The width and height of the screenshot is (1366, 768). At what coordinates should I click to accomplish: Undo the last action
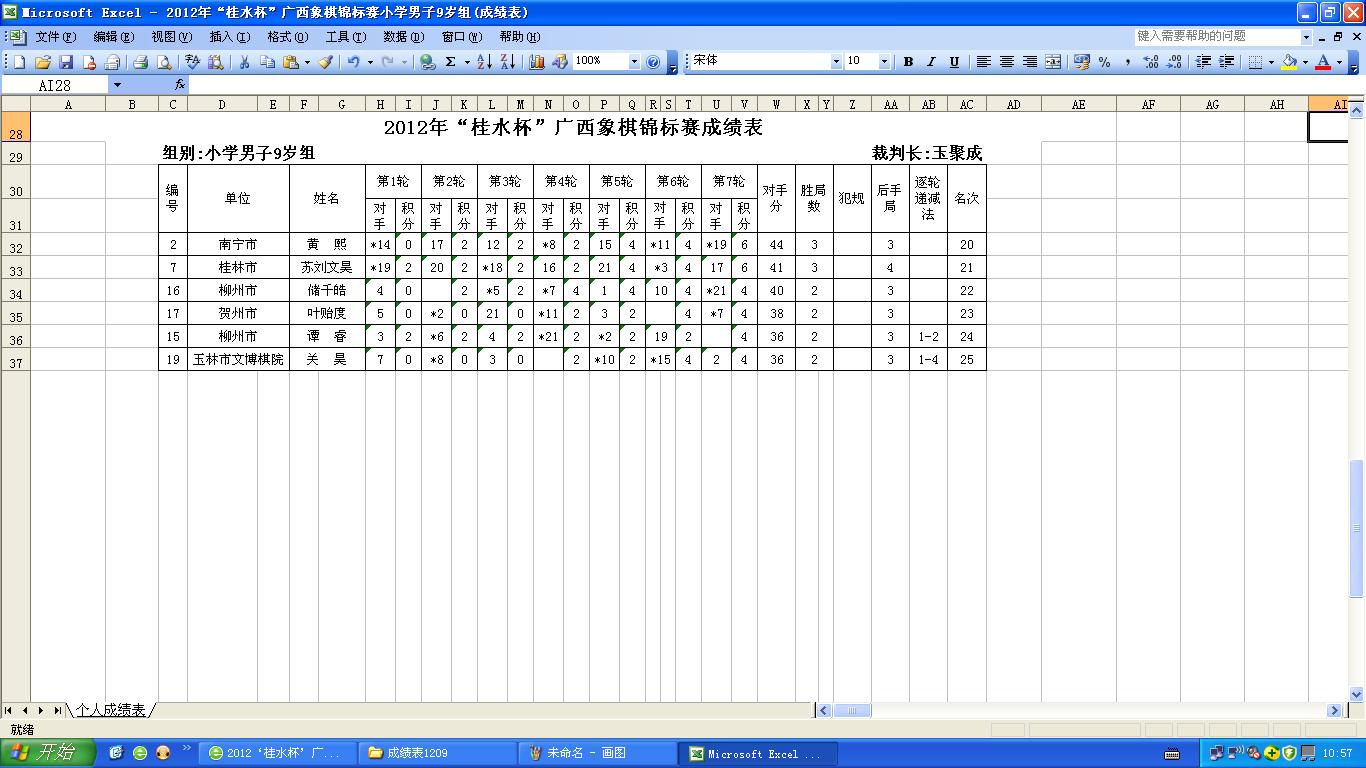[353, 62]
